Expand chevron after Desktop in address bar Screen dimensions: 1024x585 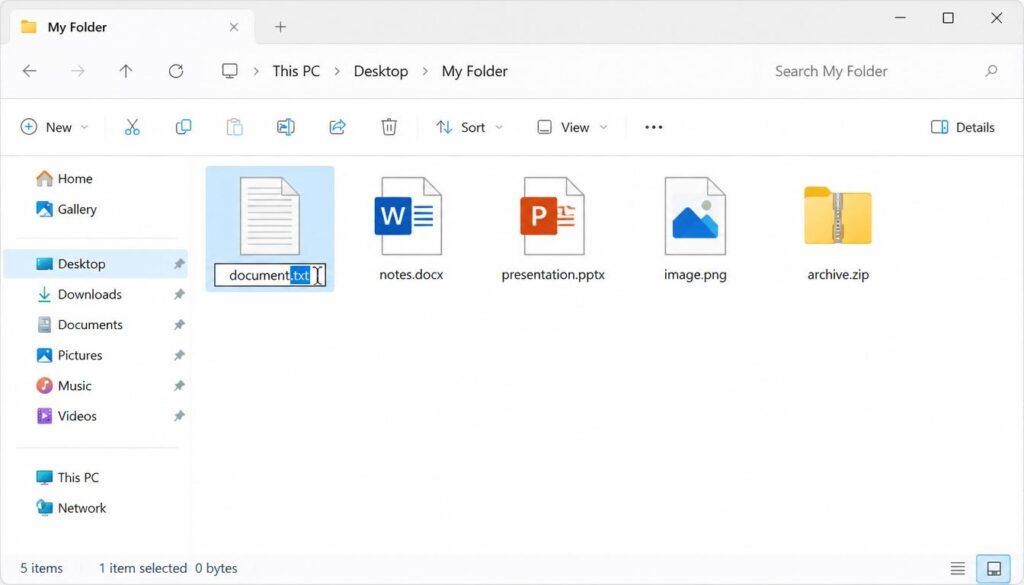425,71
